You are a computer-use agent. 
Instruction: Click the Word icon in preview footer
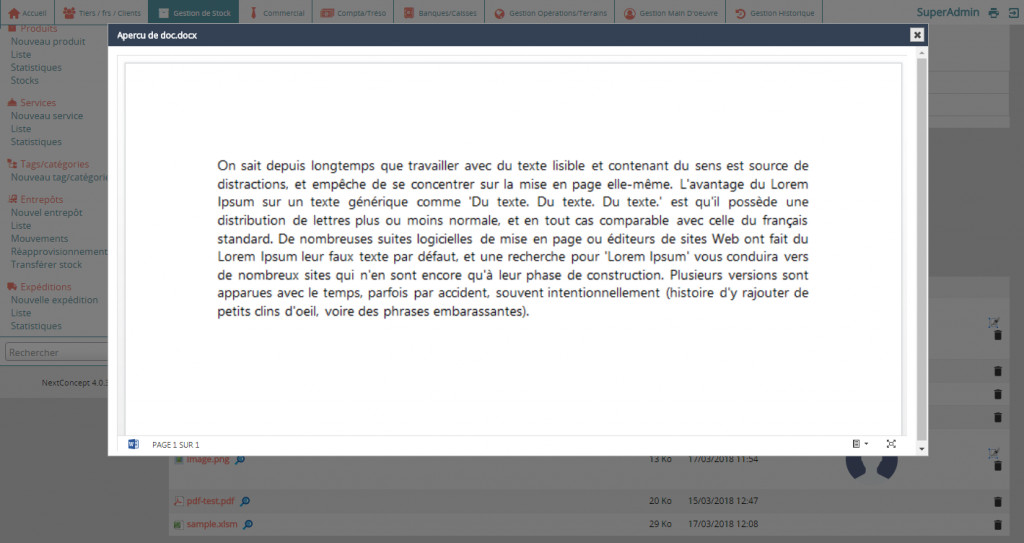(133, 444)
